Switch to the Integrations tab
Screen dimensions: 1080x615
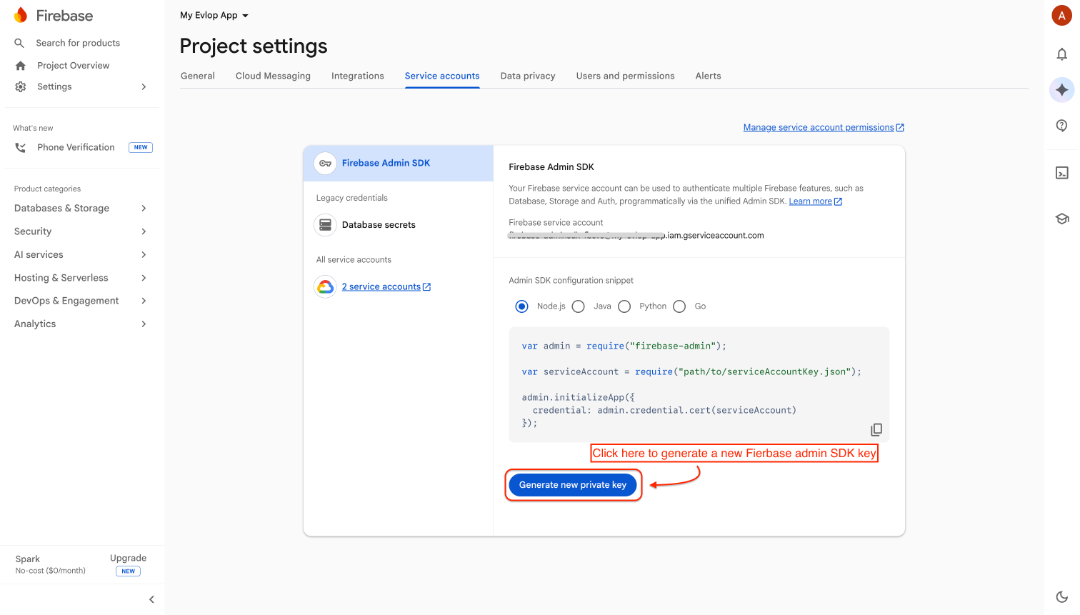(357, 76)
